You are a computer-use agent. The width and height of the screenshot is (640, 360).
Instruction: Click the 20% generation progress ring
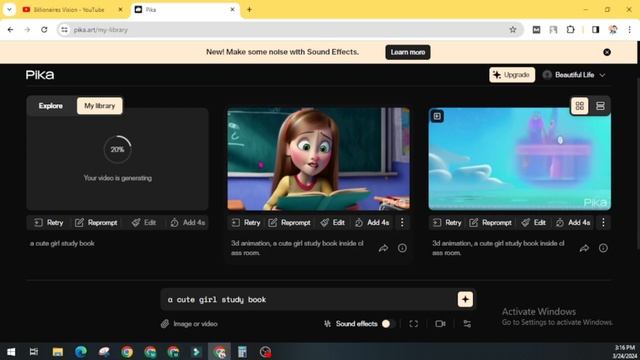pos(118,149)
